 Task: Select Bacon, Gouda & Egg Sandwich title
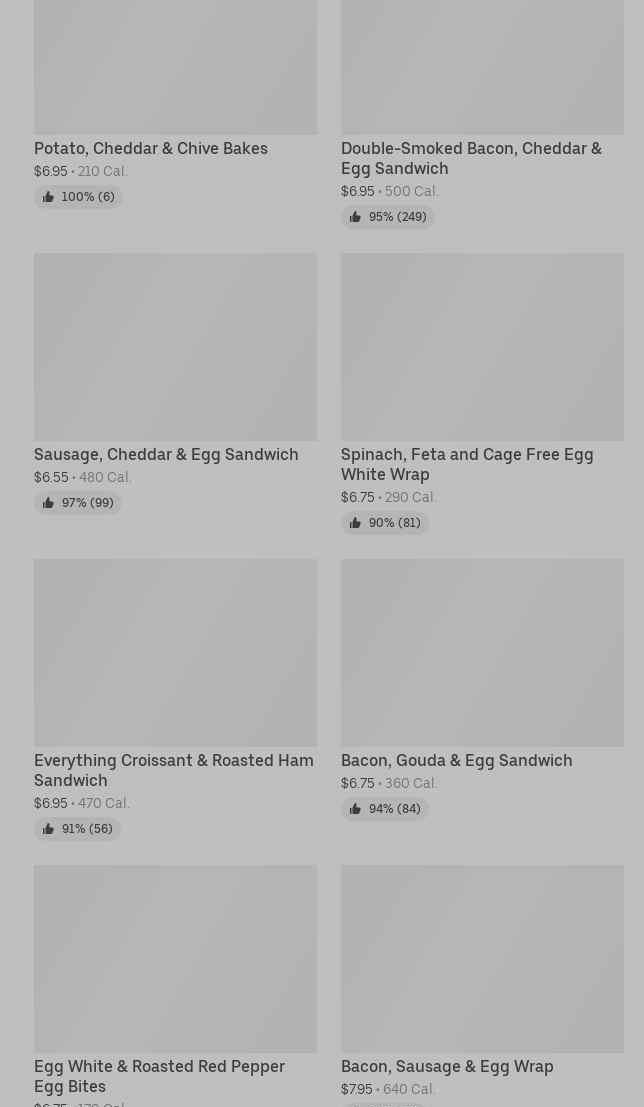tap(457, 760)
